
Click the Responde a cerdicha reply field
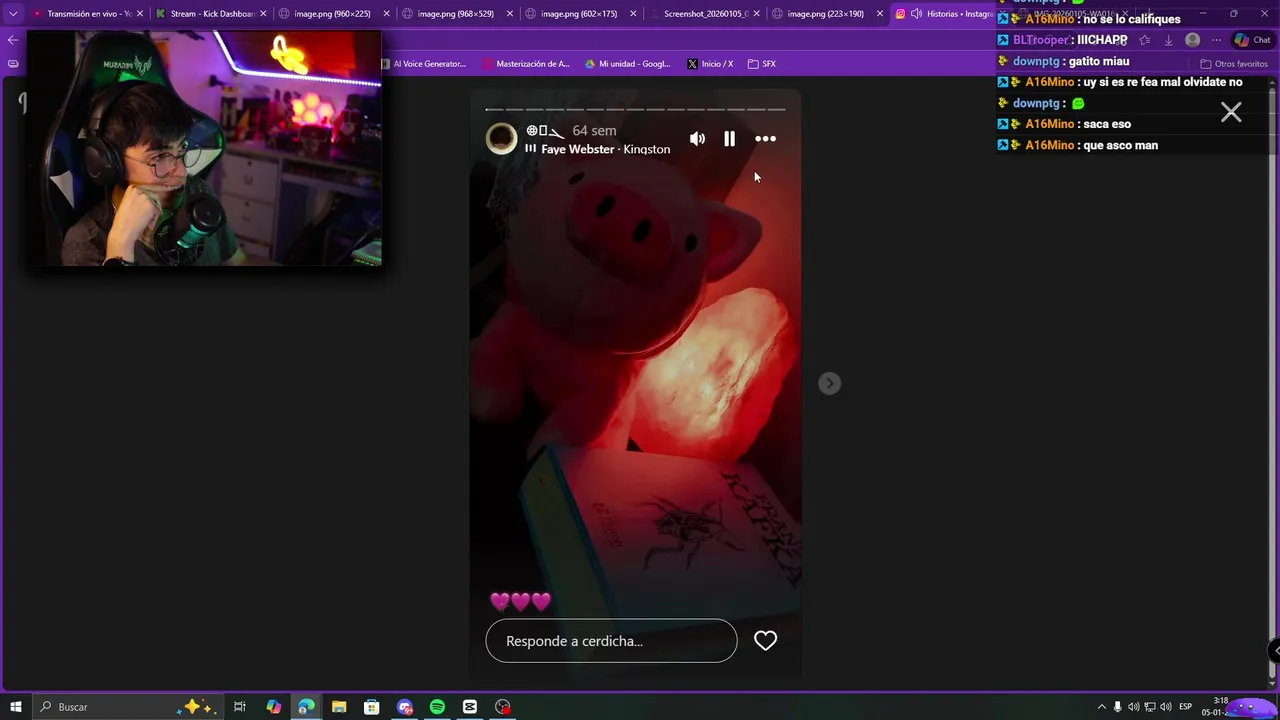[611, 641]
